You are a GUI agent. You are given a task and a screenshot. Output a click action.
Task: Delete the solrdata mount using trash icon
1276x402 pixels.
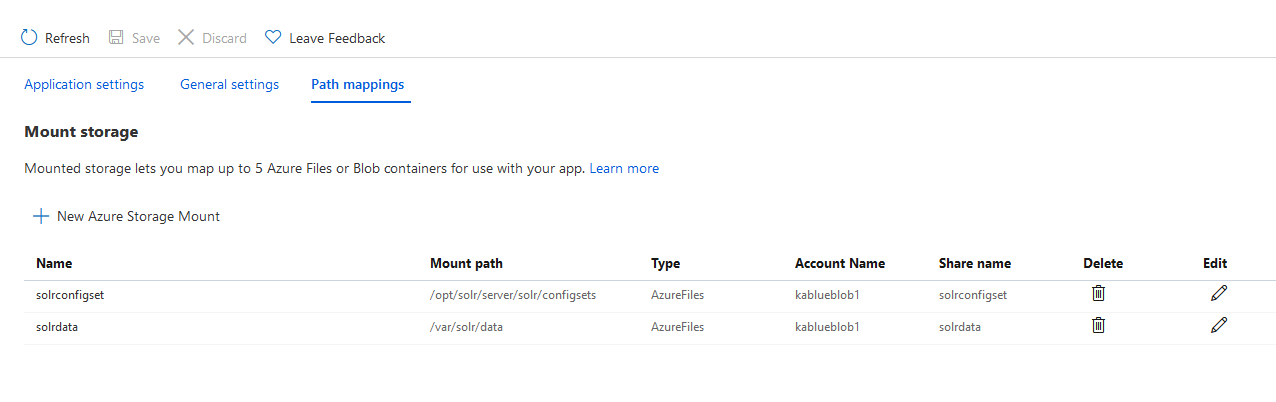click(1098, 325)
